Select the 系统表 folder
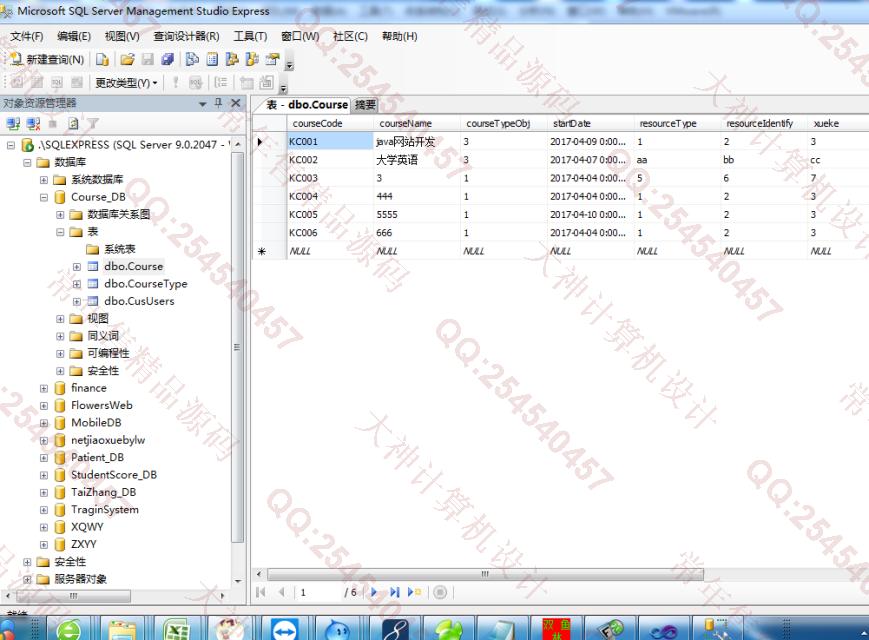The height and width of the screenshot is (640, 869). 120,249
